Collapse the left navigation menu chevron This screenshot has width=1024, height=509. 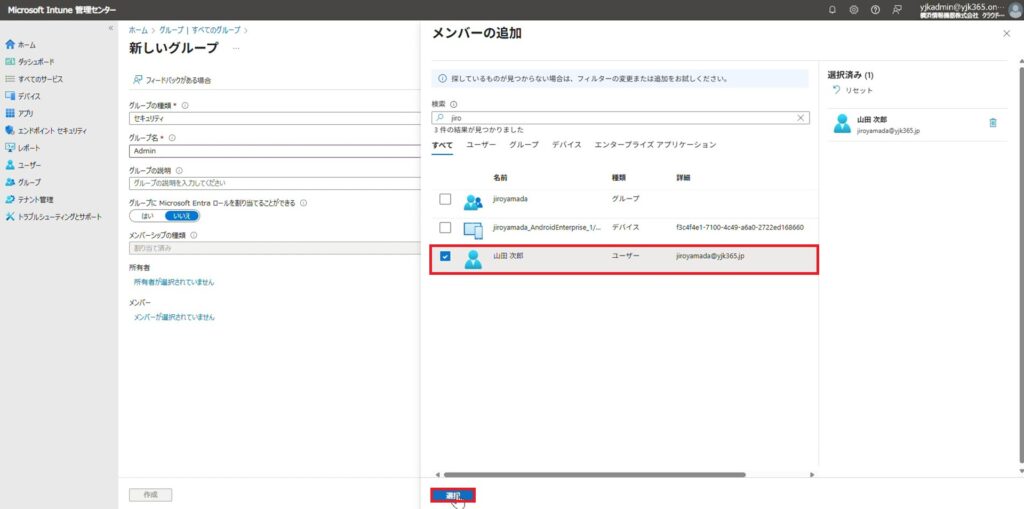[110, 28]
